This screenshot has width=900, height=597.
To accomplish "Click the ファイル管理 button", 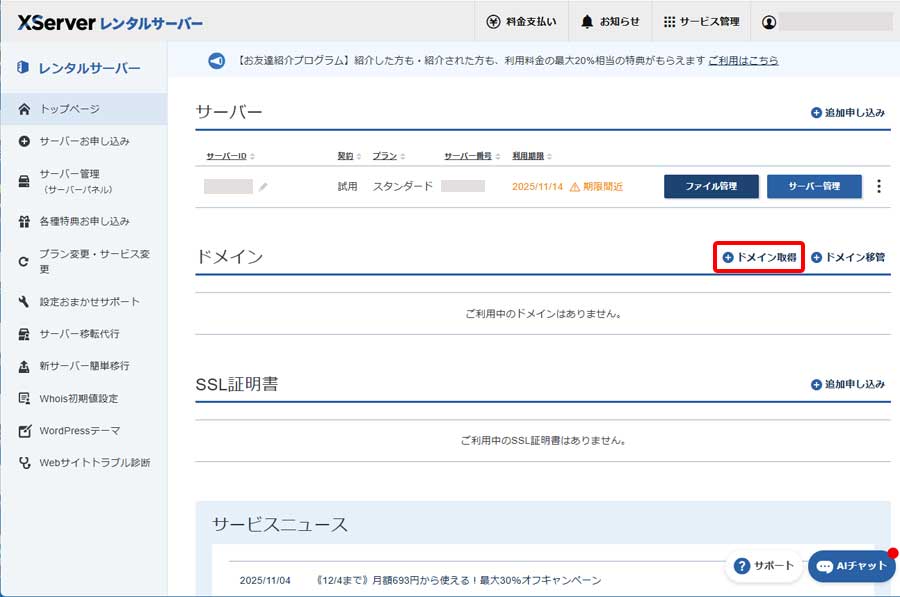I will click(711, 185).
